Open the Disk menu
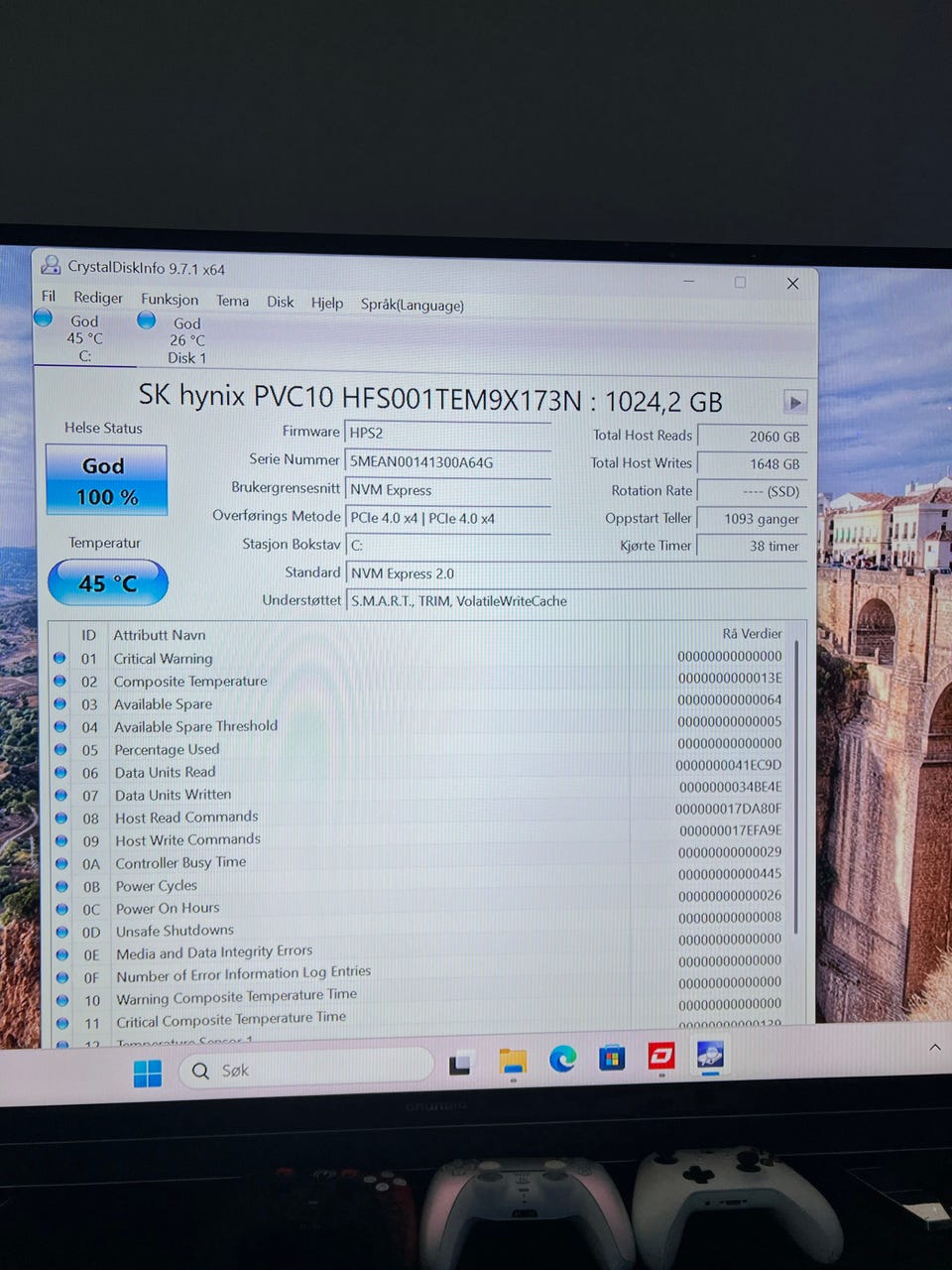This screenshot has height=1270, width=952. pos(281,302)
